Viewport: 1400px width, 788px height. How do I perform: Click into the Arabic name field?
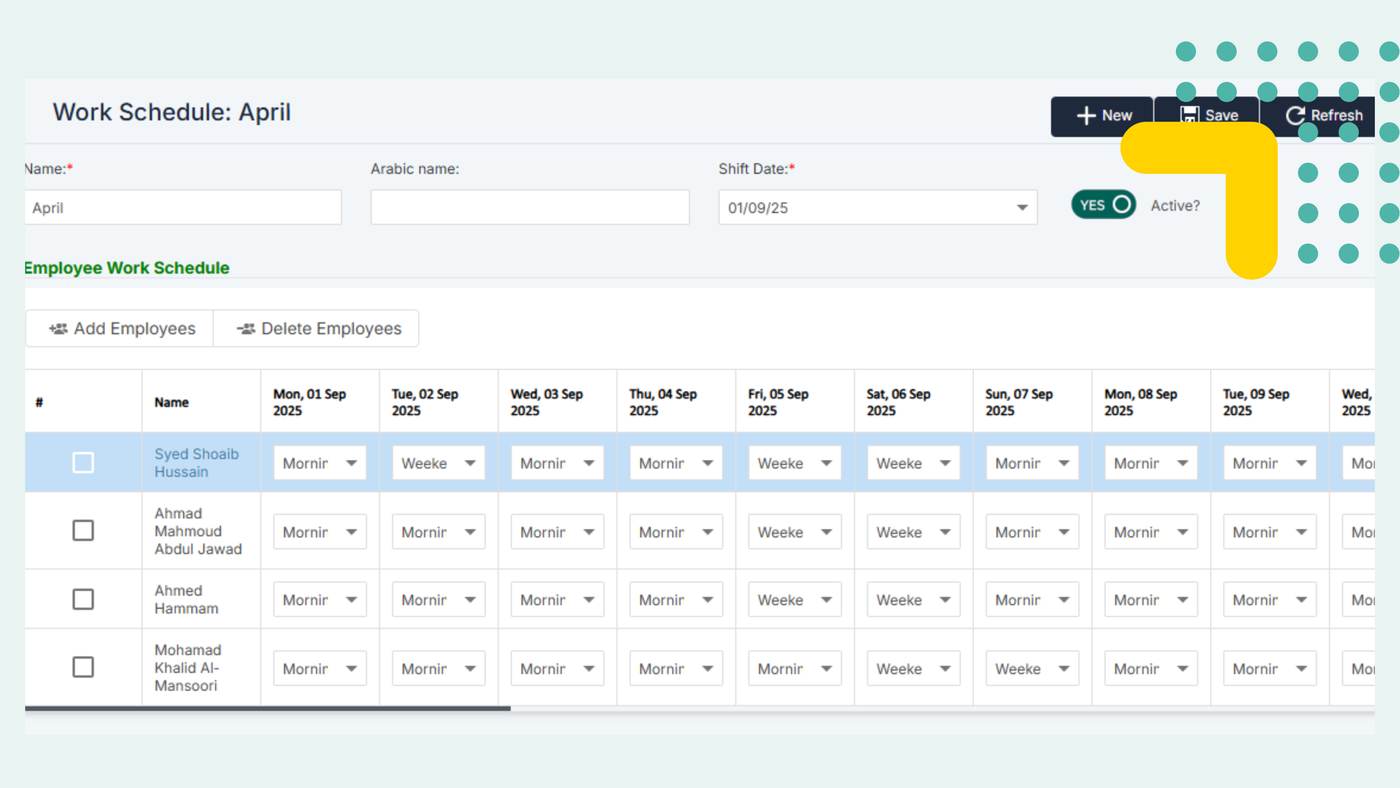tap(530, 208)
